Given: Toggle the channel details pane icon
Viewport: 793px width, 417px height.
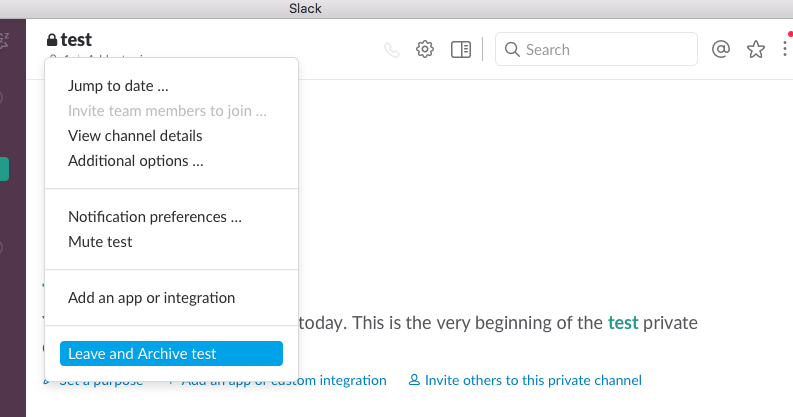Looking at the screenshot, I should (x=461, y=49).
